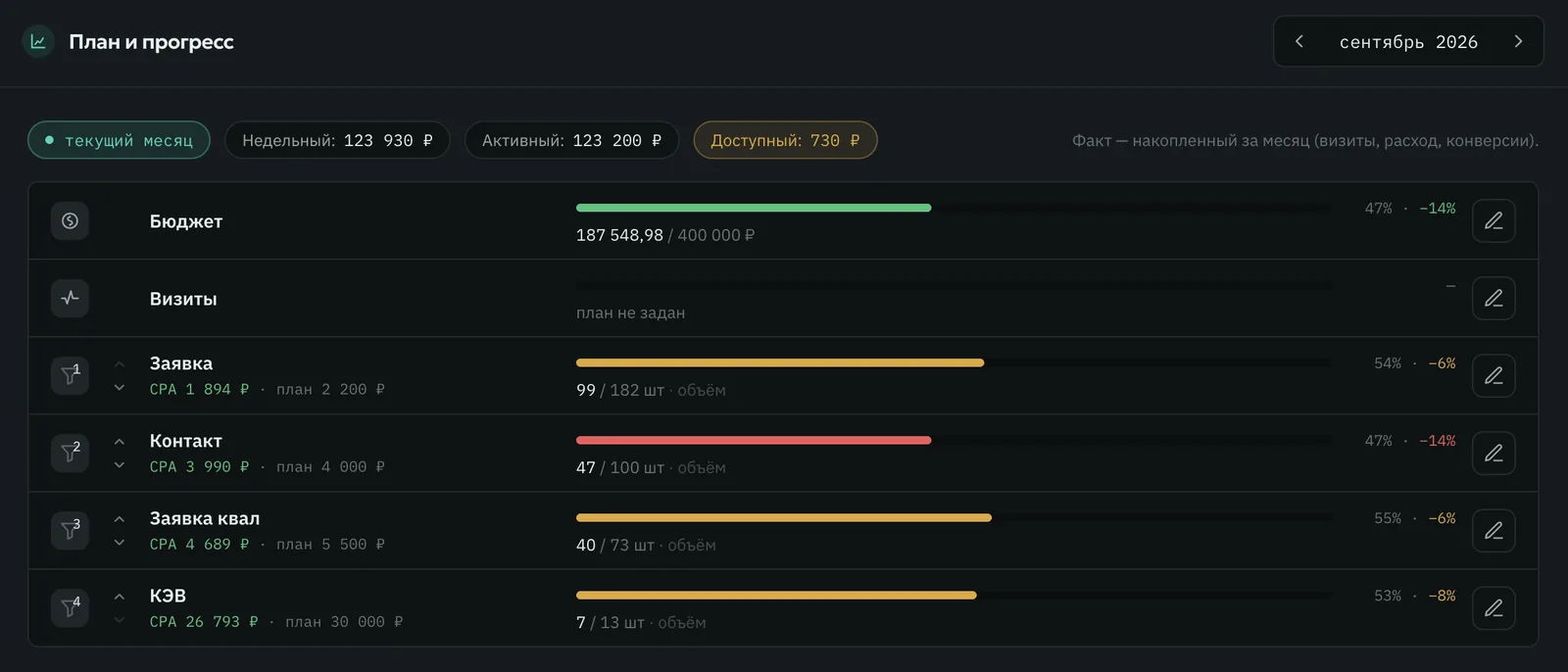The image size is (1568, 672).
Task: Click the yellow Заявка progress bar
Action: tap(780, 363)
